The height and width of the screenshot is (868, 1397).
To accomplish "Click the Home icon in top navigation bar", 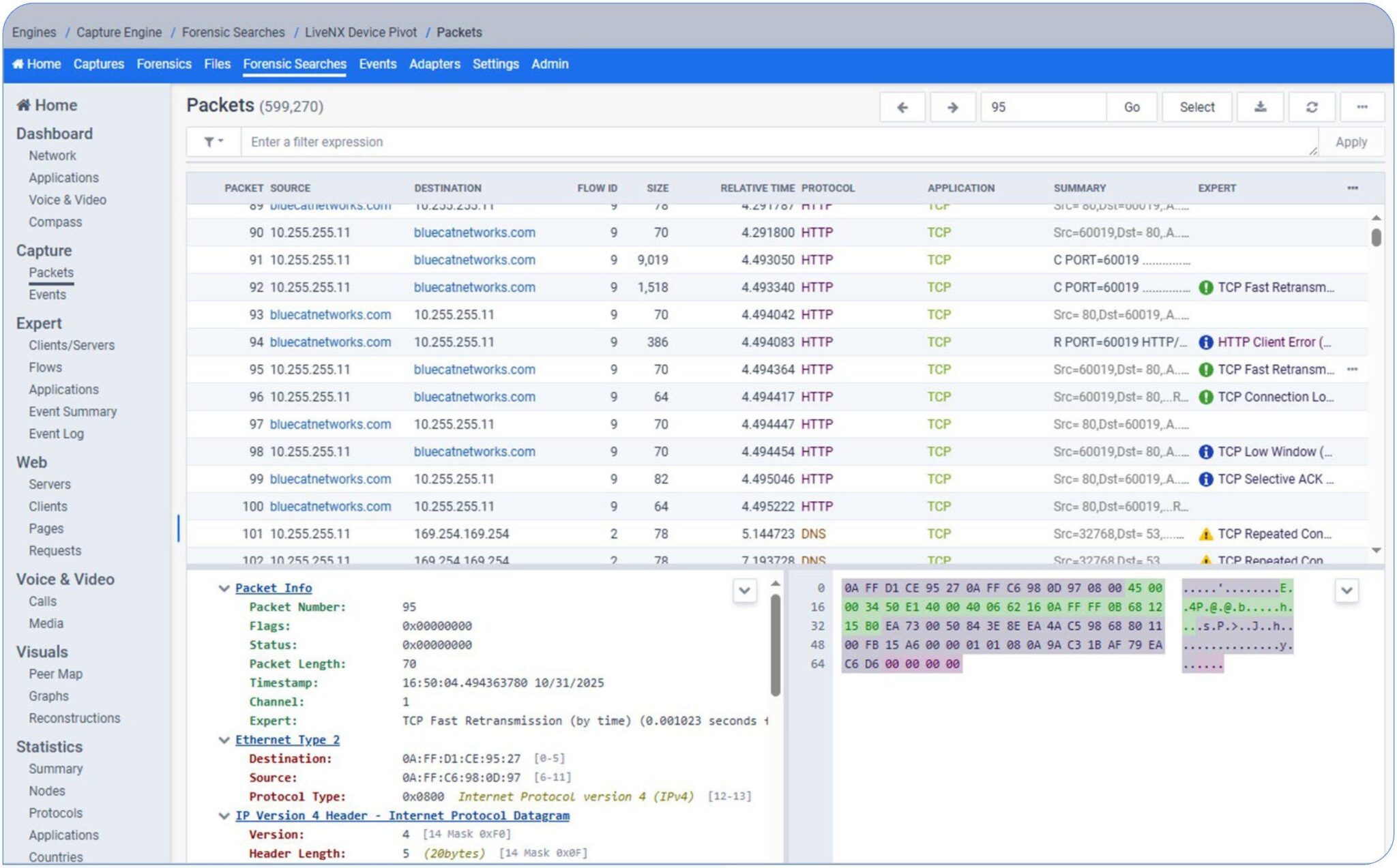I will tap(18, 63).
